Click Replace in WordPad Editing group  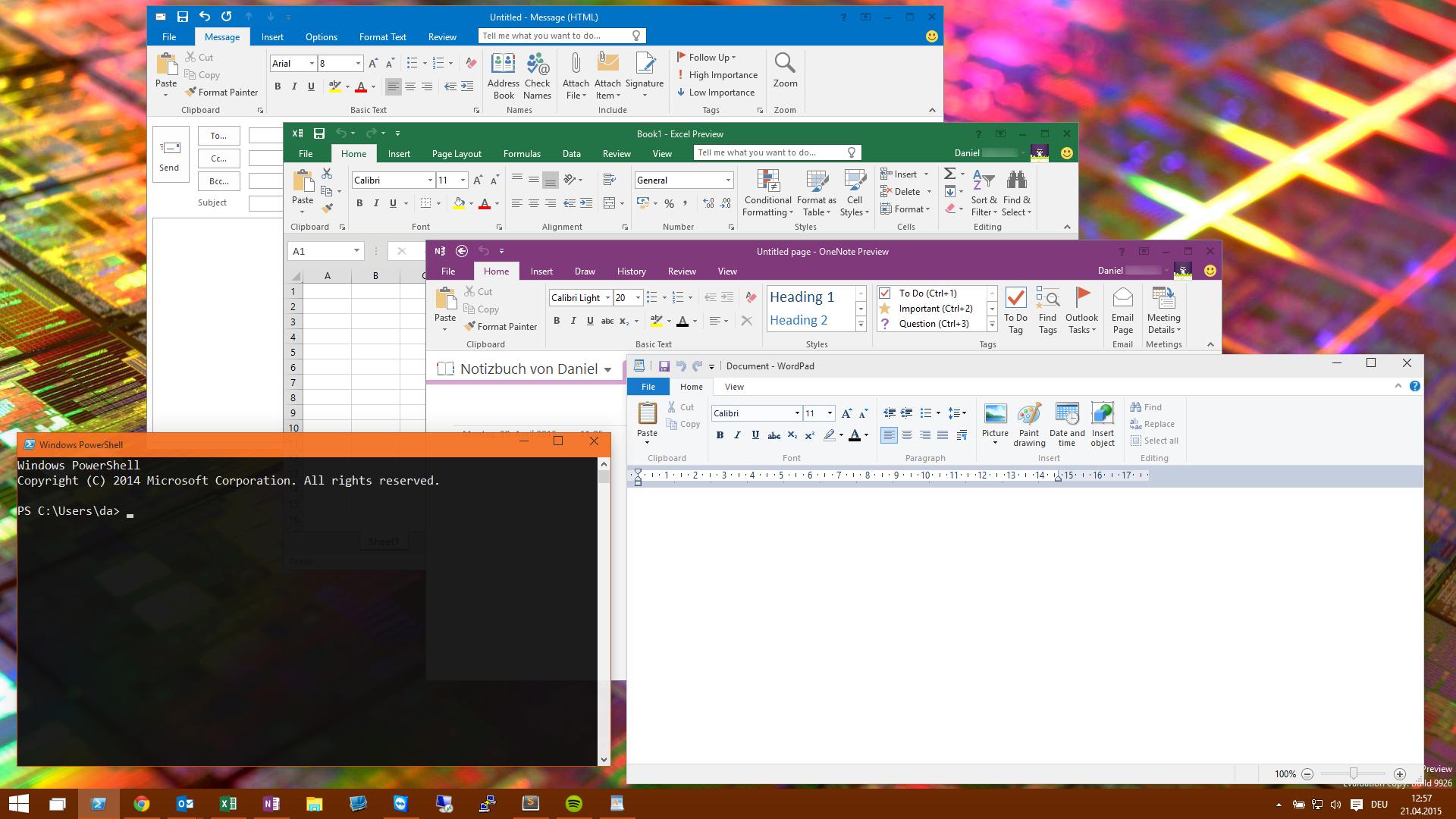(x=1152, y=424)
